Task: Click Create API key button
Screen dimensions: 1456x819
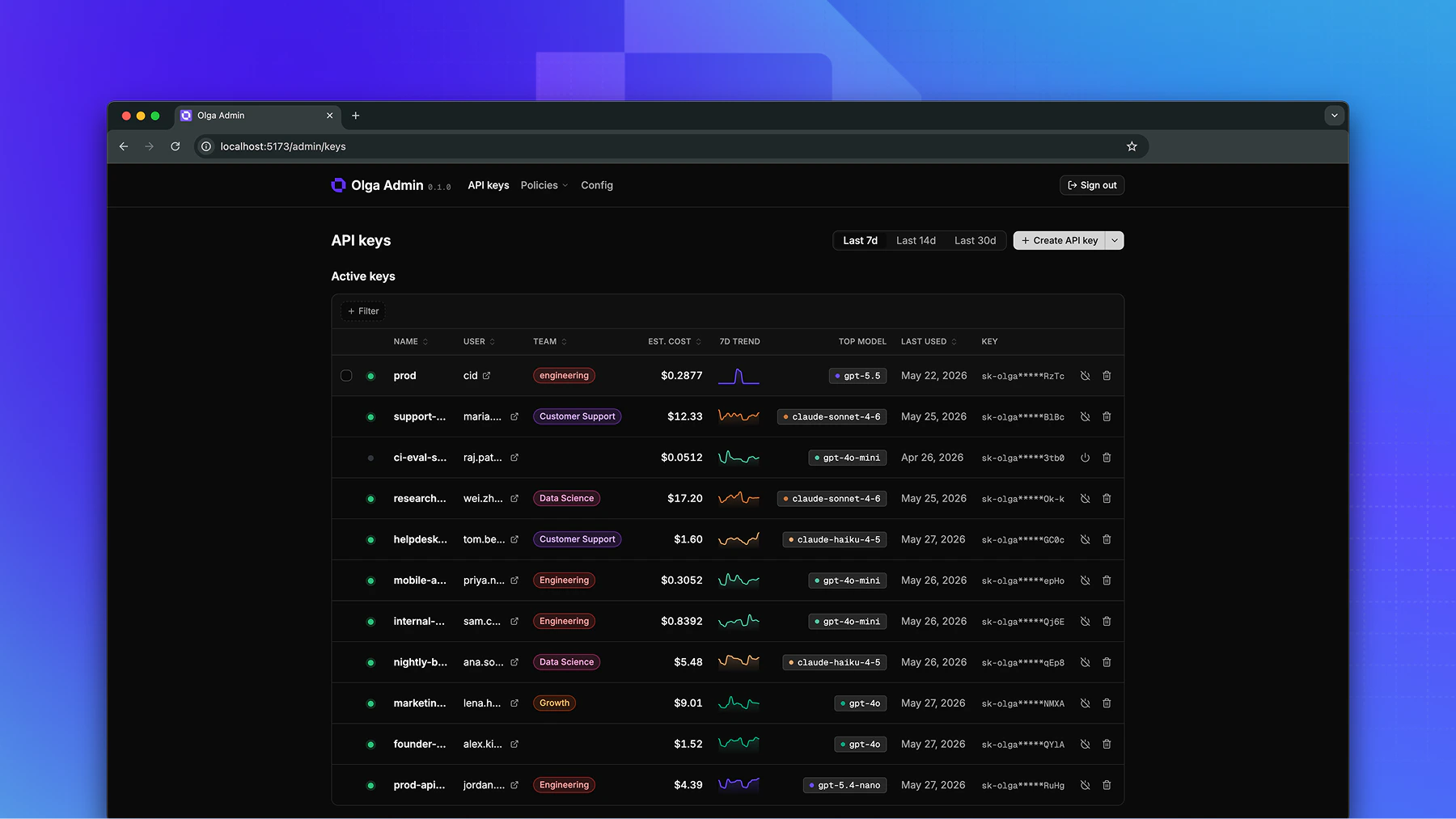Action: (1060, 240)
